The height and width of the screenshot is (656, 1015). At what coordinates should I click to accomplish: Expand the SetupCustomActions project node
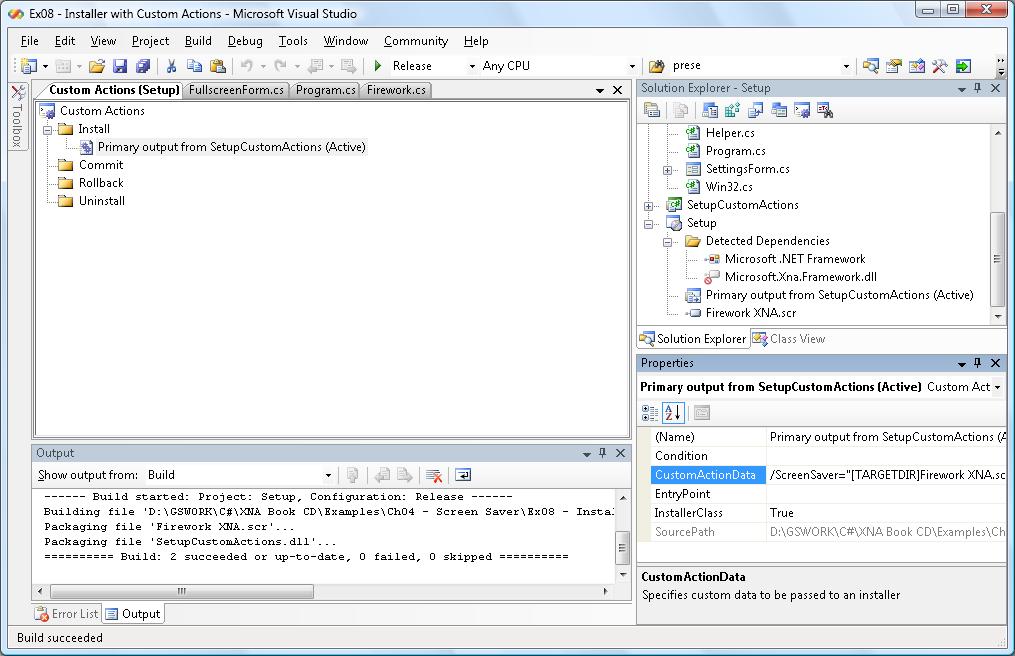(649, 205)
